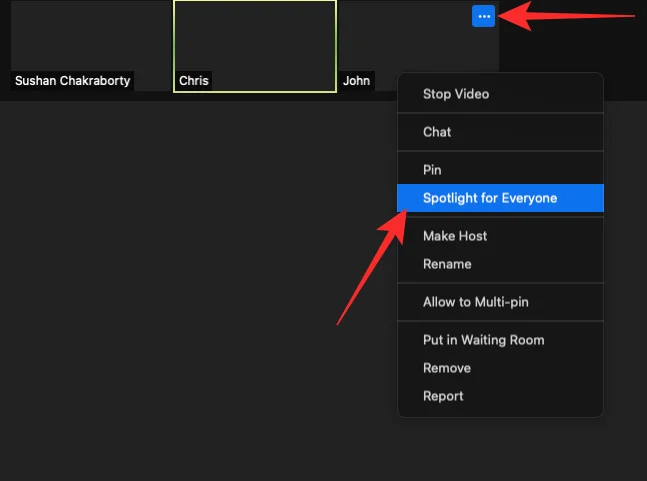Select Put in Waiting Room
This screenshot has width=647, height=481.
[483, 340]
